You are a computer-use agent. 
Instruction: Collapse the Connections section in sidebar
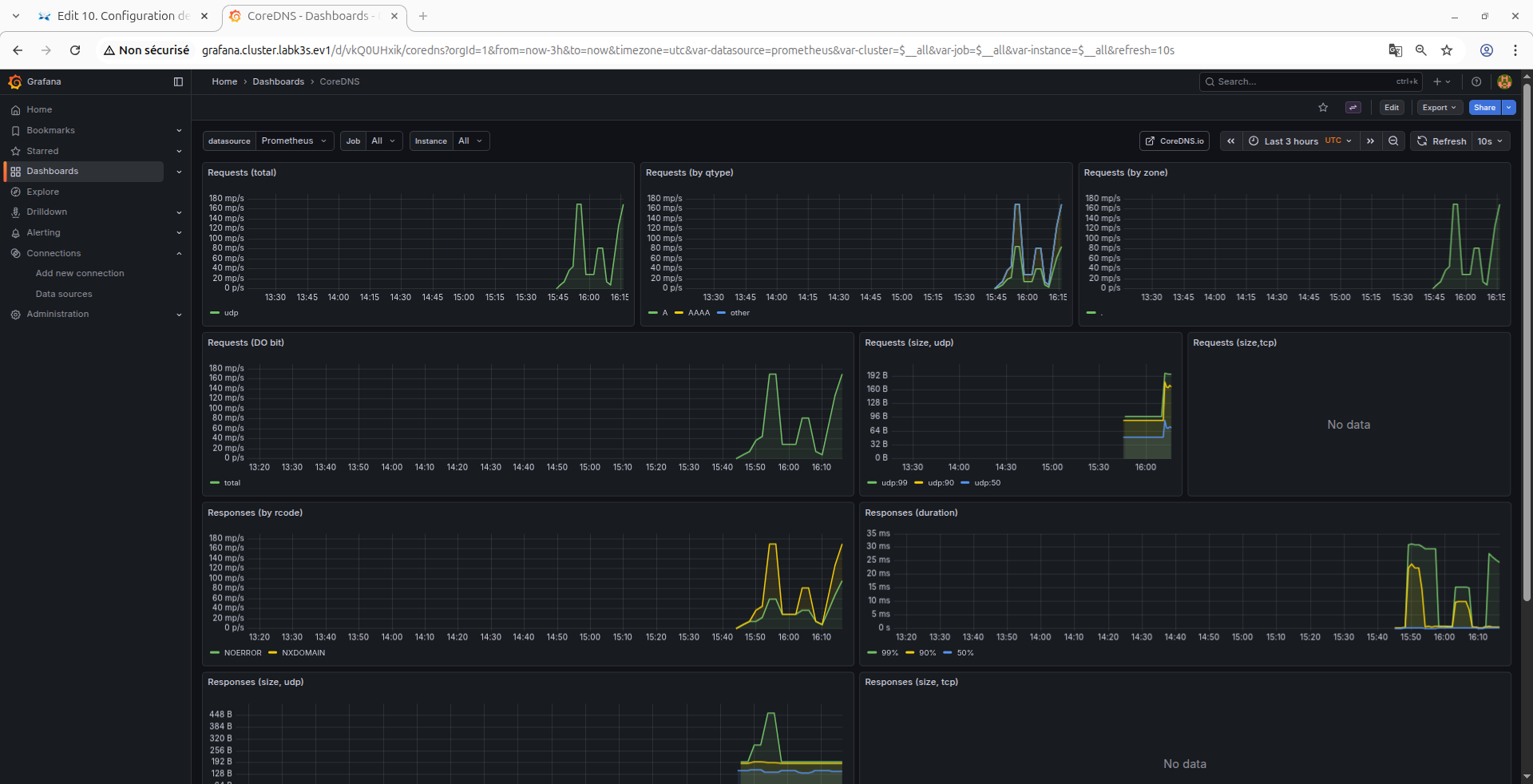click(x=179, y=253)
